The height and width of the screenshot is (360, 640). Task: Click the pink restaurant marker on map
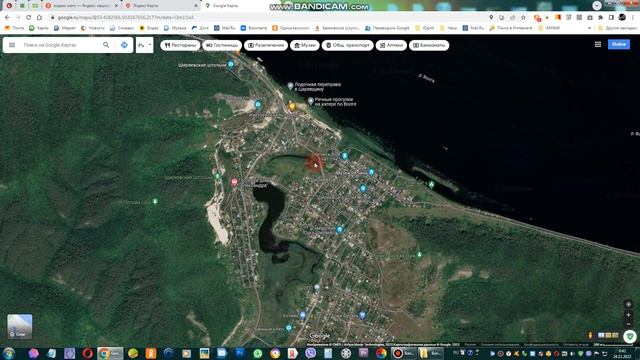click(x=234, y=182)
